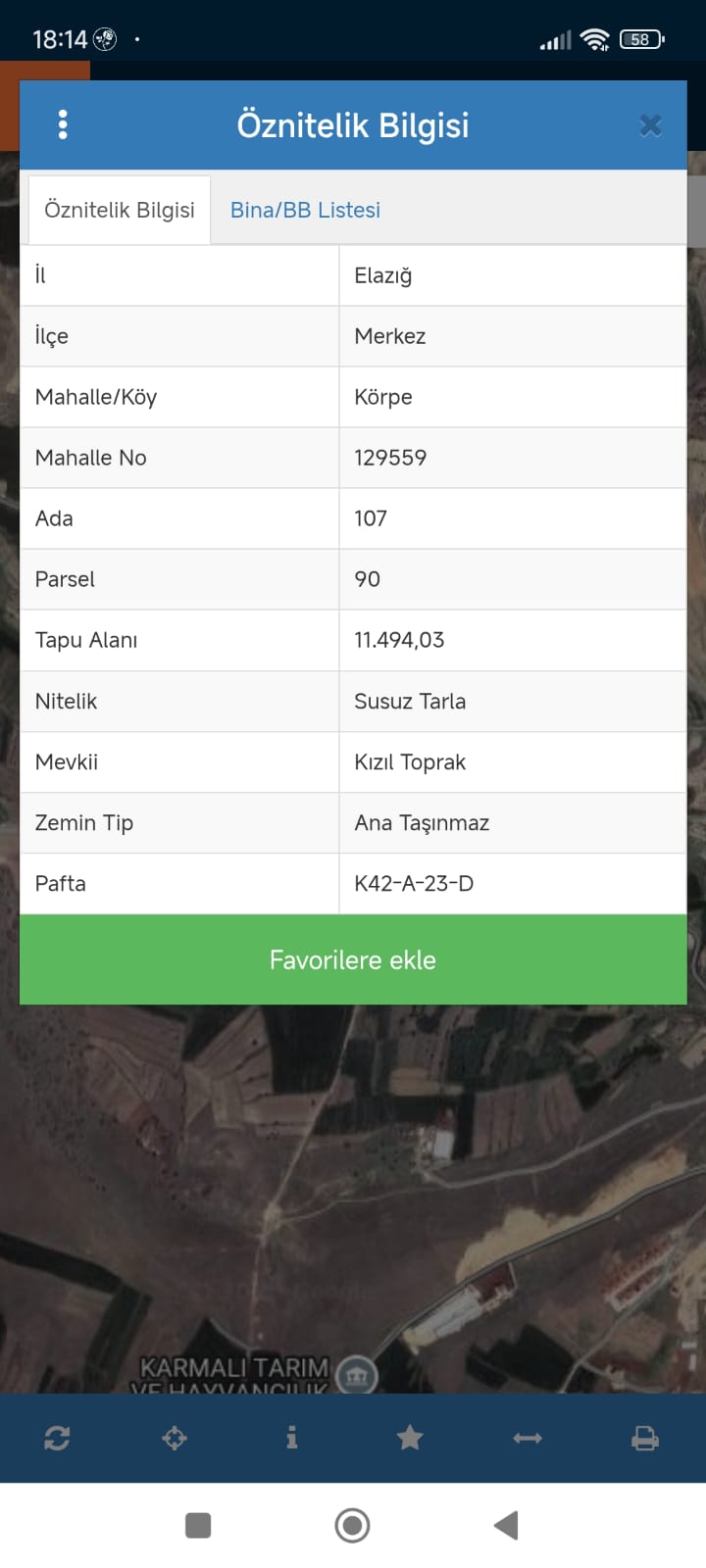This screenshot has width=706, height=1568.
Task: Switch to Bina/BB Listesi tab
Action: pos(305,210)
